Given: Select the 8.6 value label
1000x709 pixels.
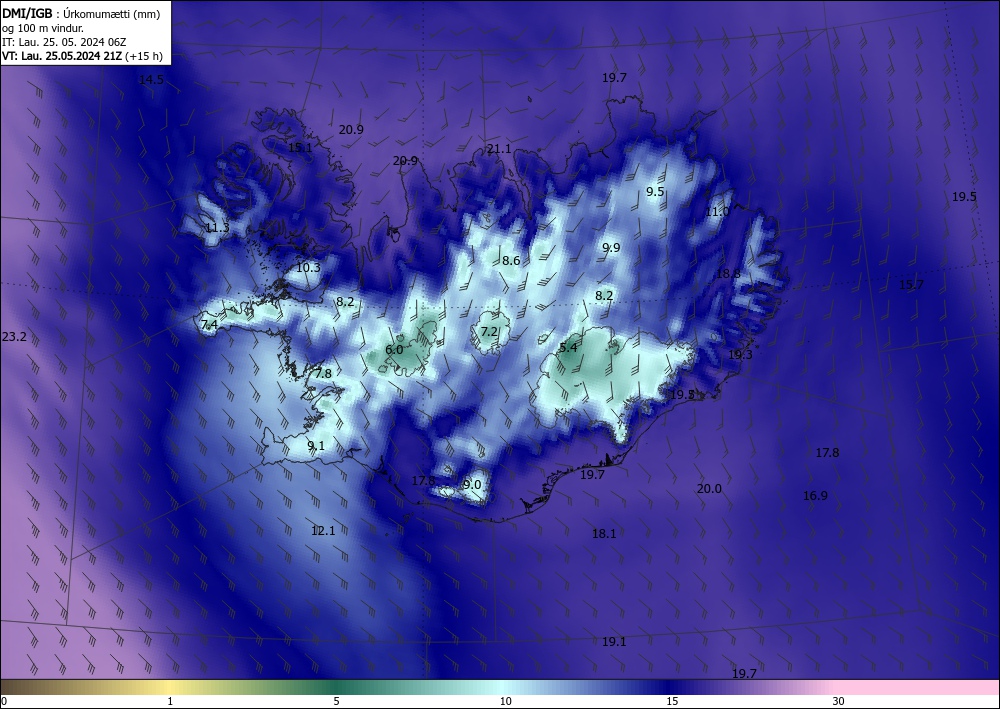Looking at the screenshot, I should 511,260.
